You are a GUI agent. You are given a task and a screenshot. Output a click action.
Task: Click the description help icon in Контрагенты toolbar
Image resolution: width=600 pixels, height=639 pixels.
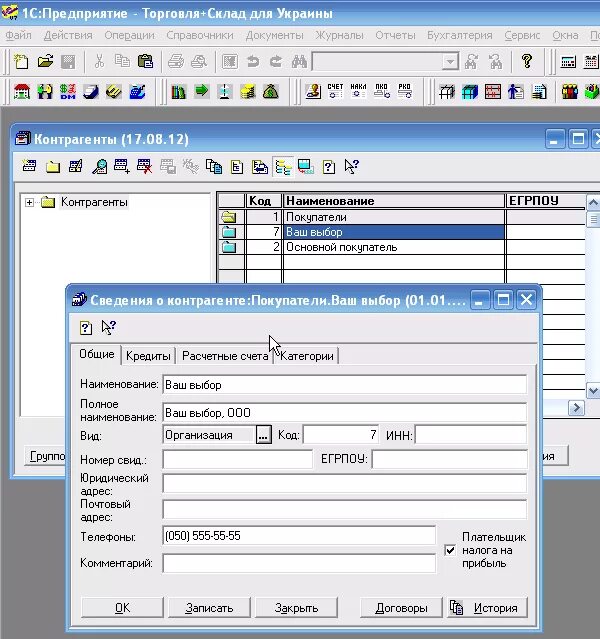[329, 167]
